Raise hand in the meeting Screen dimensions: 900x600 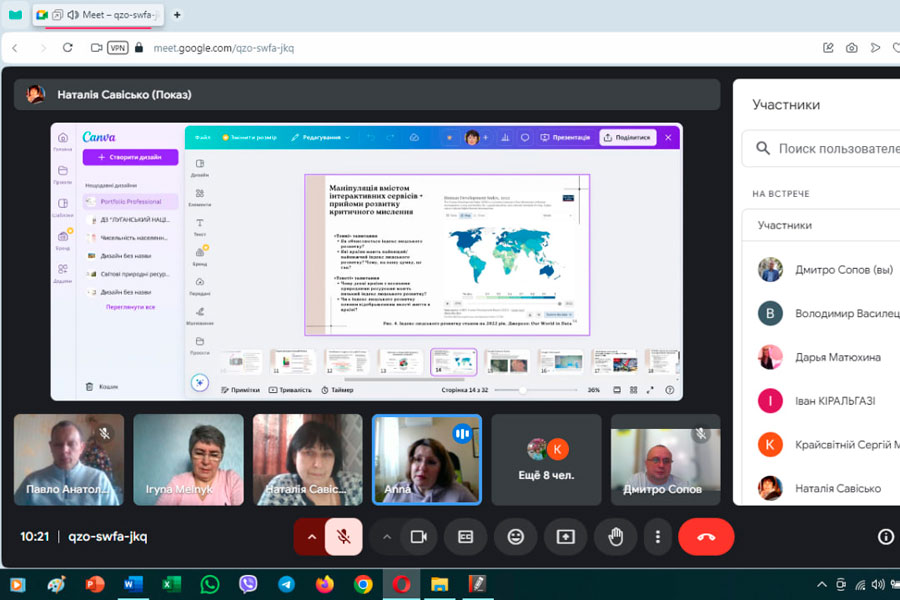point(615,537)
